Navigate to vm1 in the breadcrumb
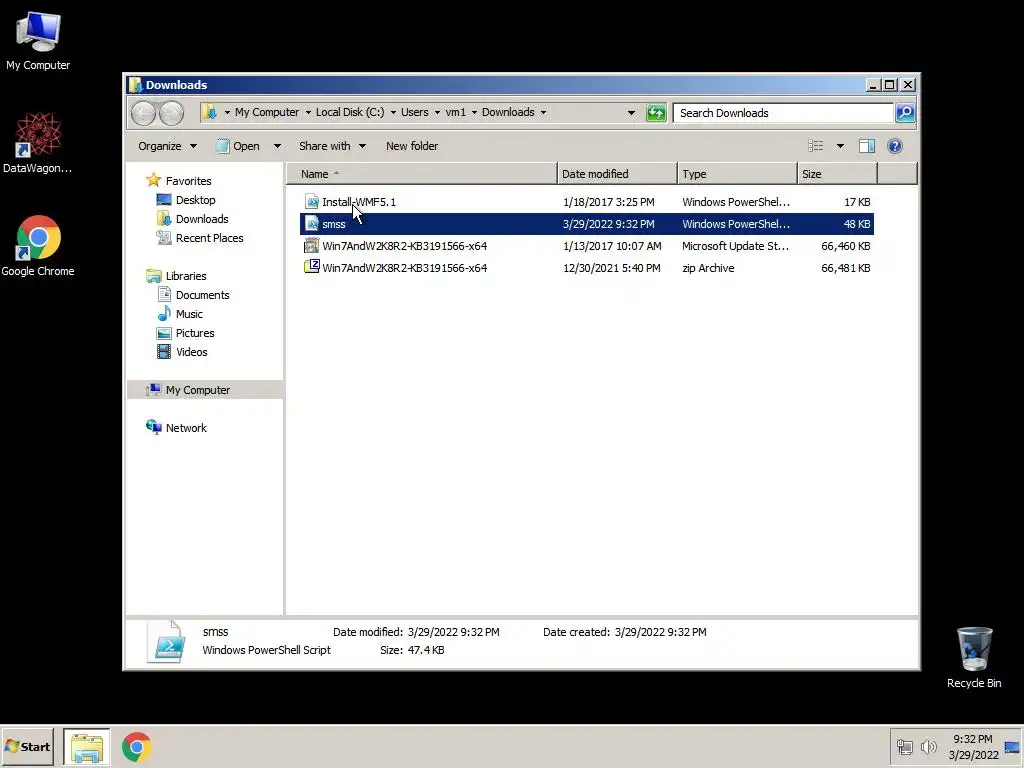The height and width of the screenshot is (768, 1024). (455, 112)
